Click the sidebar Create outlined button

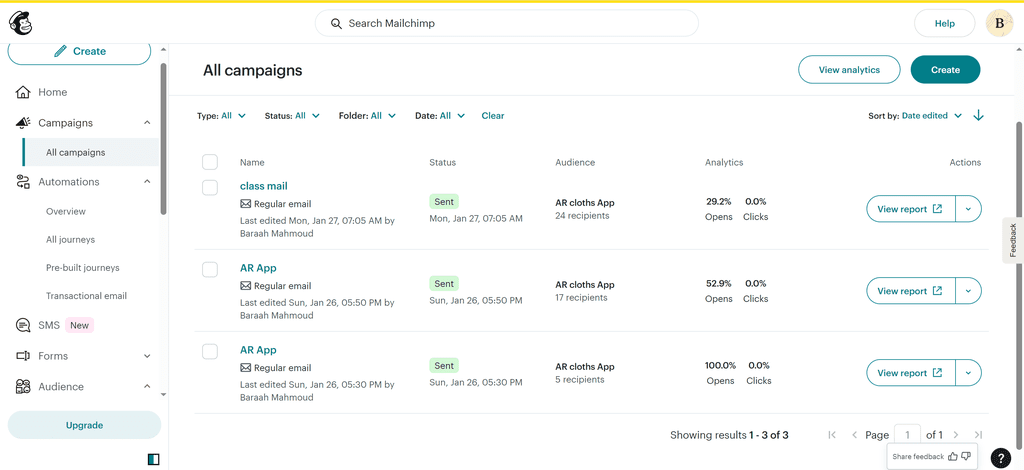pyautogui.click(x=79, y=52)
